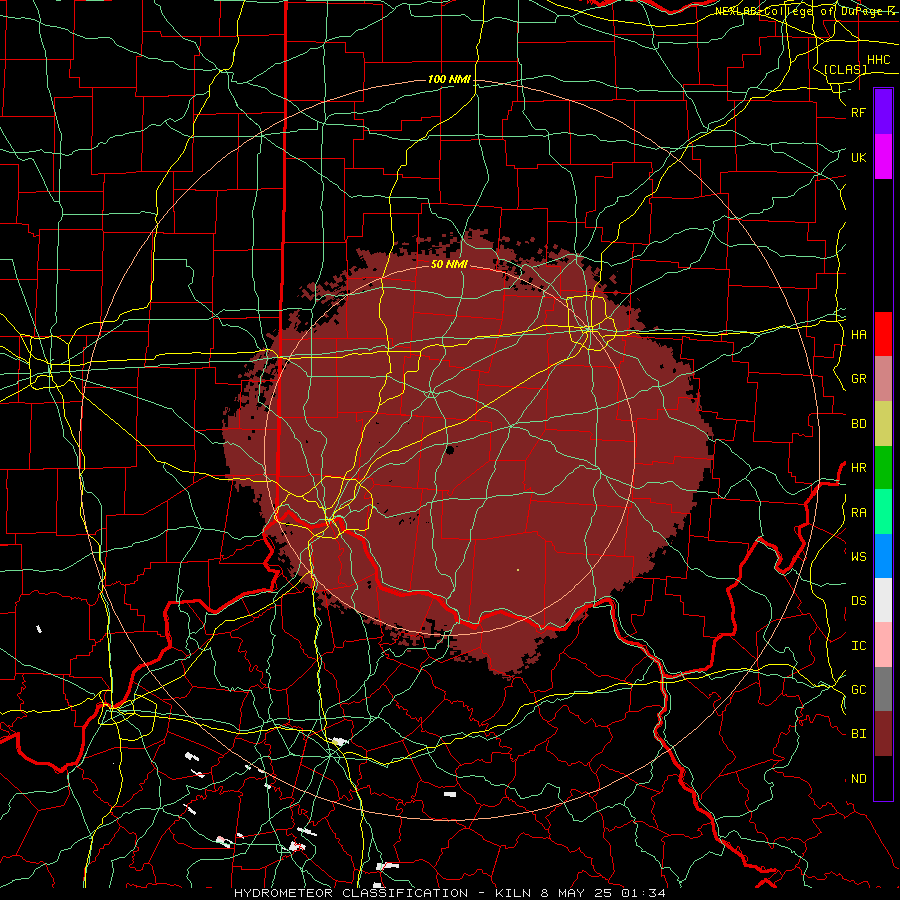This screenshot has width=900, height=900.
Task: Select the dusty pink GR legend swatch
Action: [883, 378]
